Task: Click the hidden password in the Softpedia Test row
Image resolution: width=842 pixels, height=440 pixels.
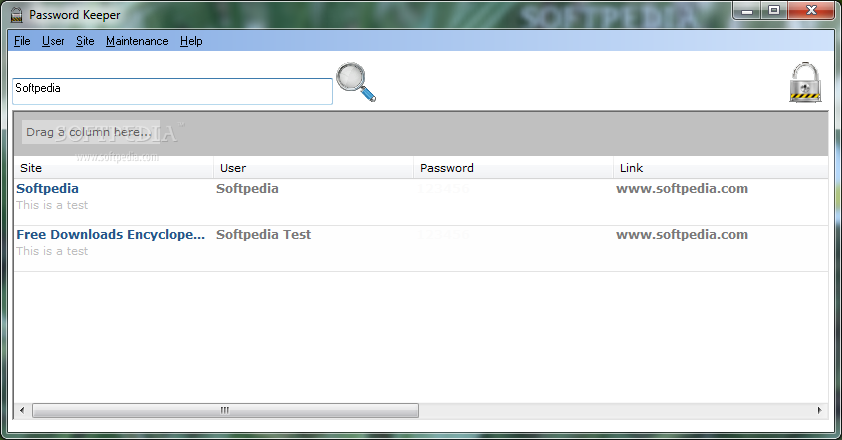Action: 443,235
